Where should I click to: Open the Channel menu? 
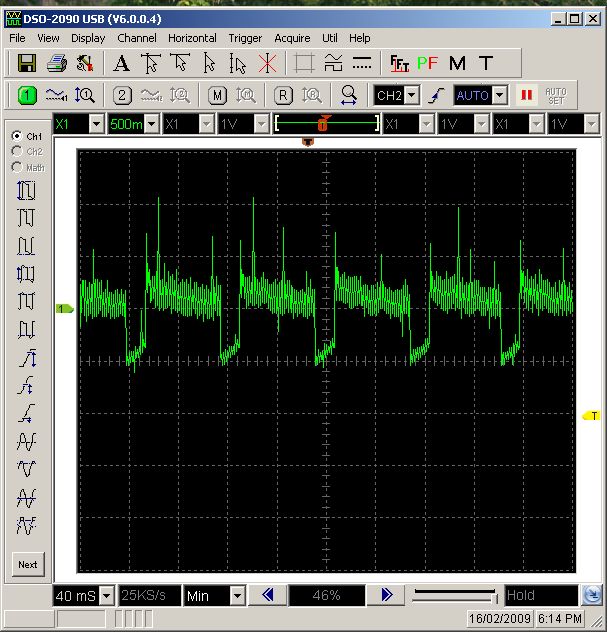pos(137,38)
